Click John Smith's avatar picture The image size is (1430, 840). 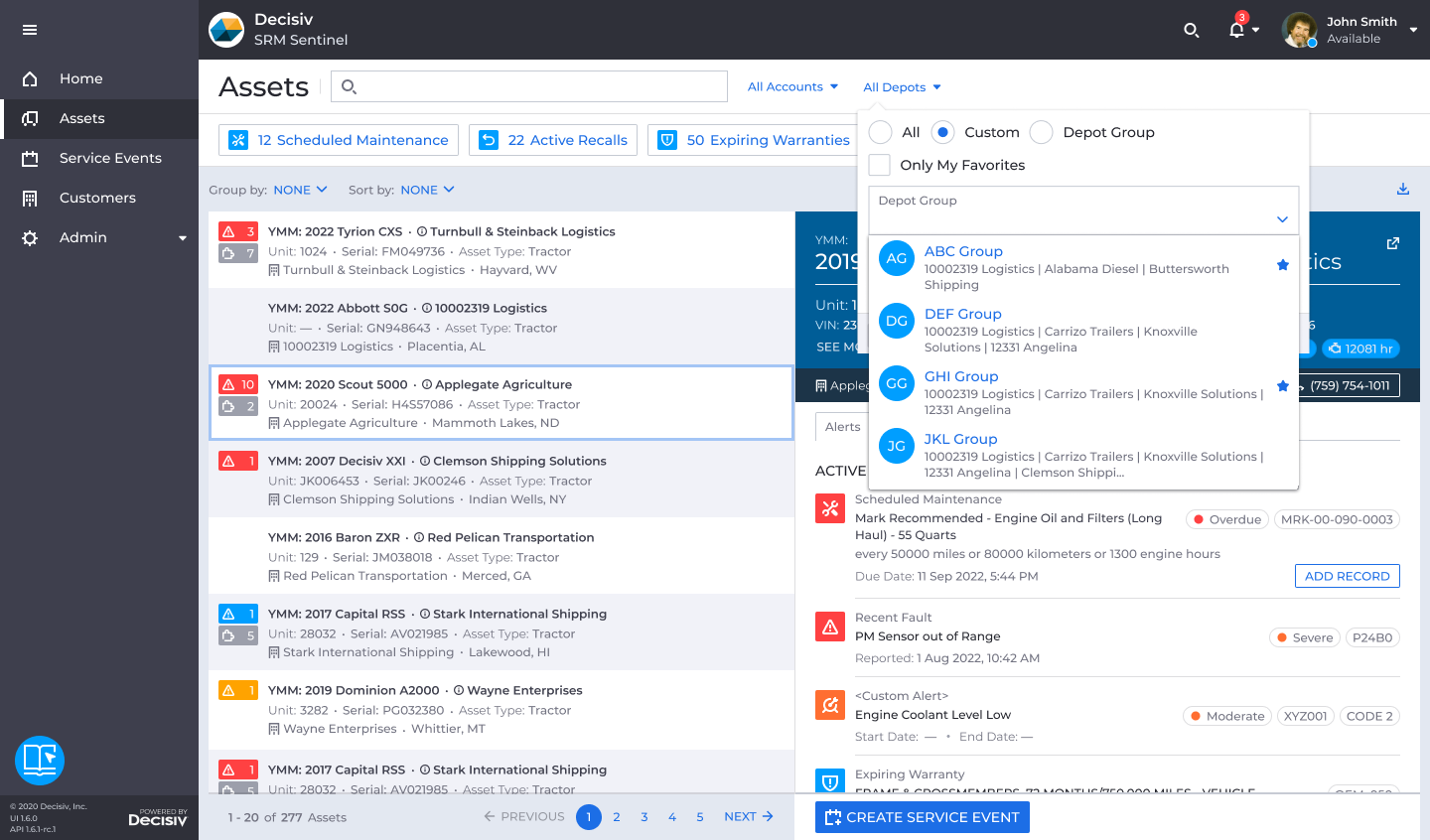[1299, 30]
